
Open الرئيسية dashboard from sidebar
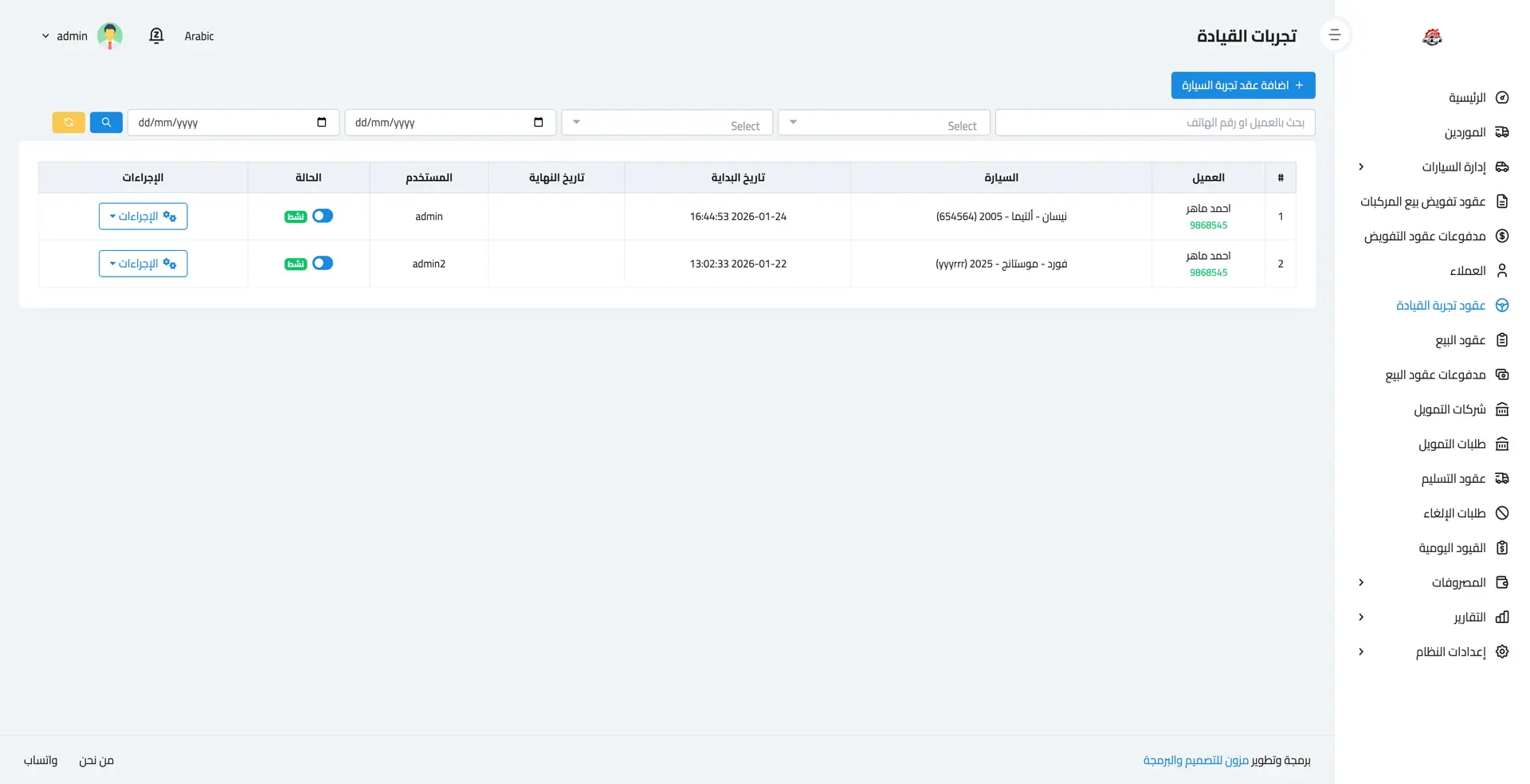(1466, 98)
